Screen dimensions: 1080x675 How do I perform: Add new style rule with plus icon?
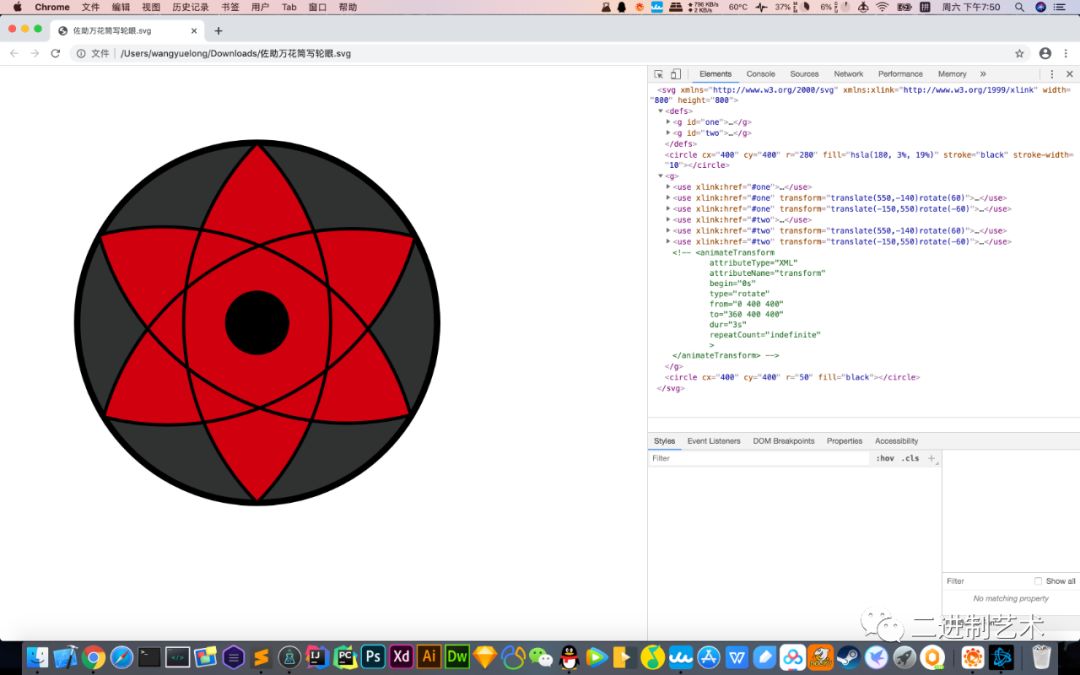click(931, 458)
